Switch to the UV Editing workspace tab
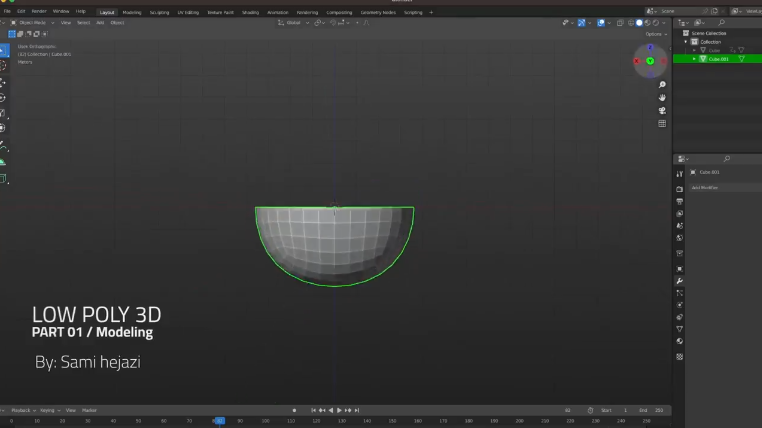This screenshot has height=428, width=762. (188, 13)
